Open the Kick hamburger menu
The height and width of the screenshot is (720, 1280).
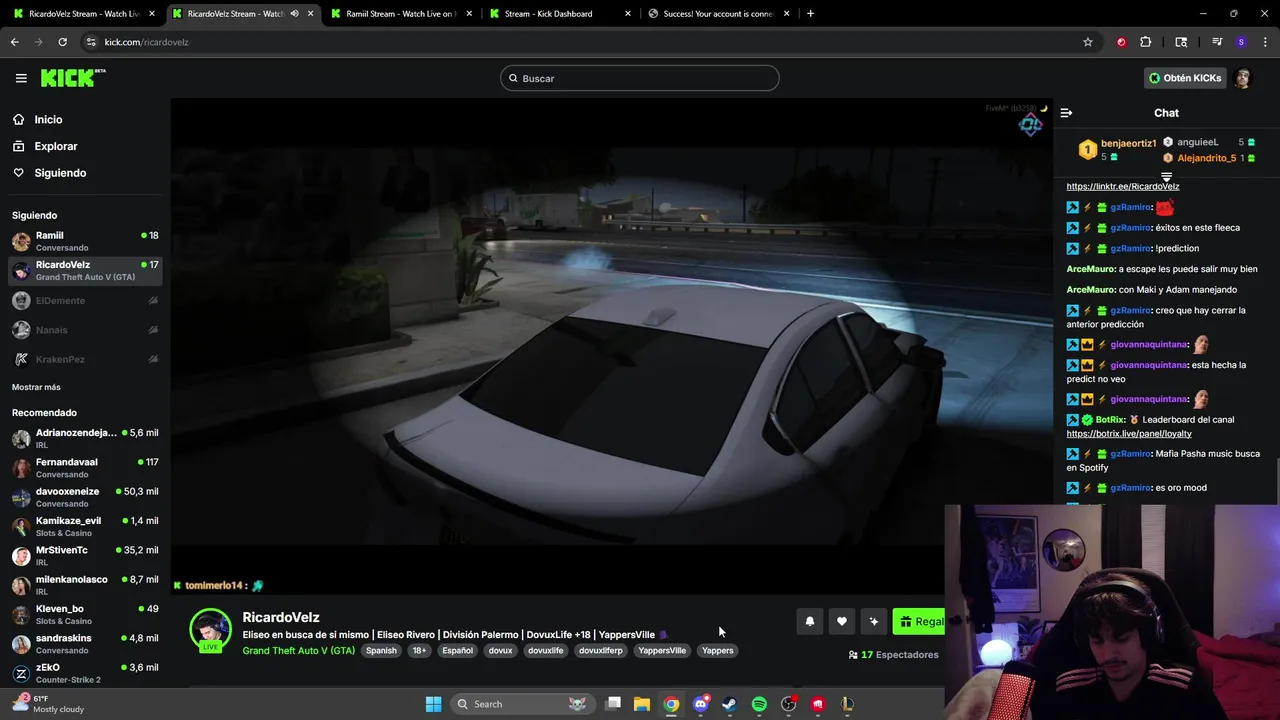point(21,78)
